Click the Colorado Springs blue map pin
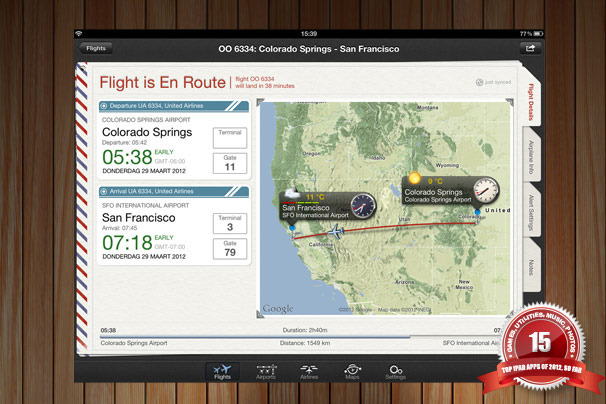The image size is (606, 404). click(x=478, y=212)
